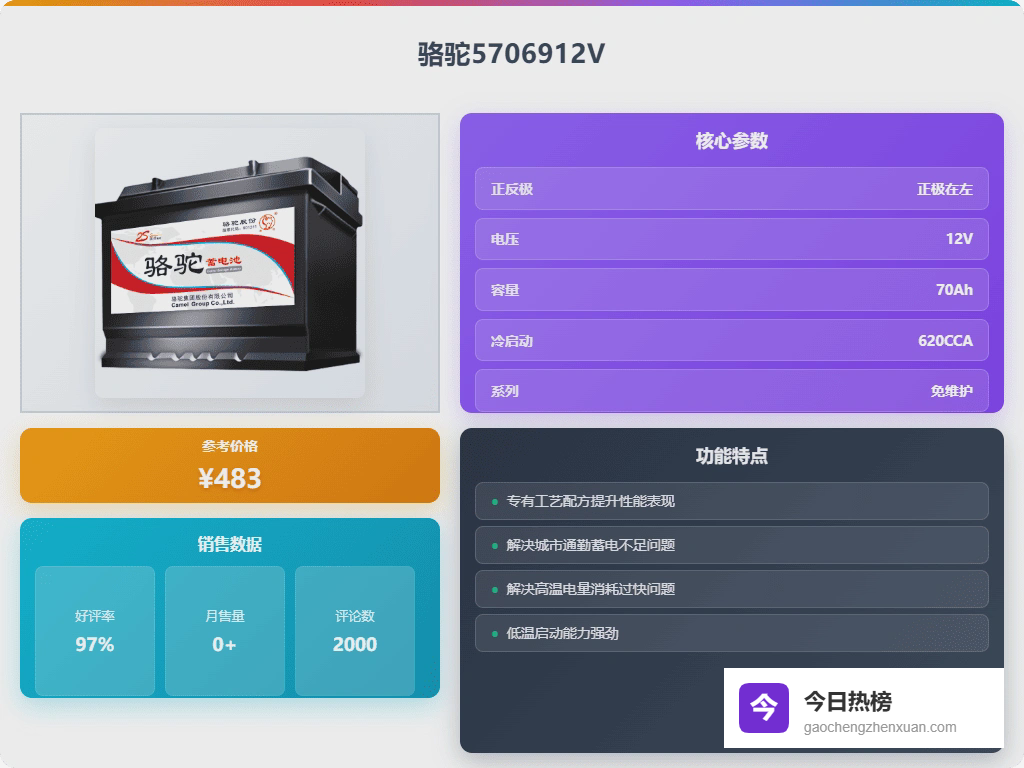Select the 系列 免维护 parameter row

[731, 390]
